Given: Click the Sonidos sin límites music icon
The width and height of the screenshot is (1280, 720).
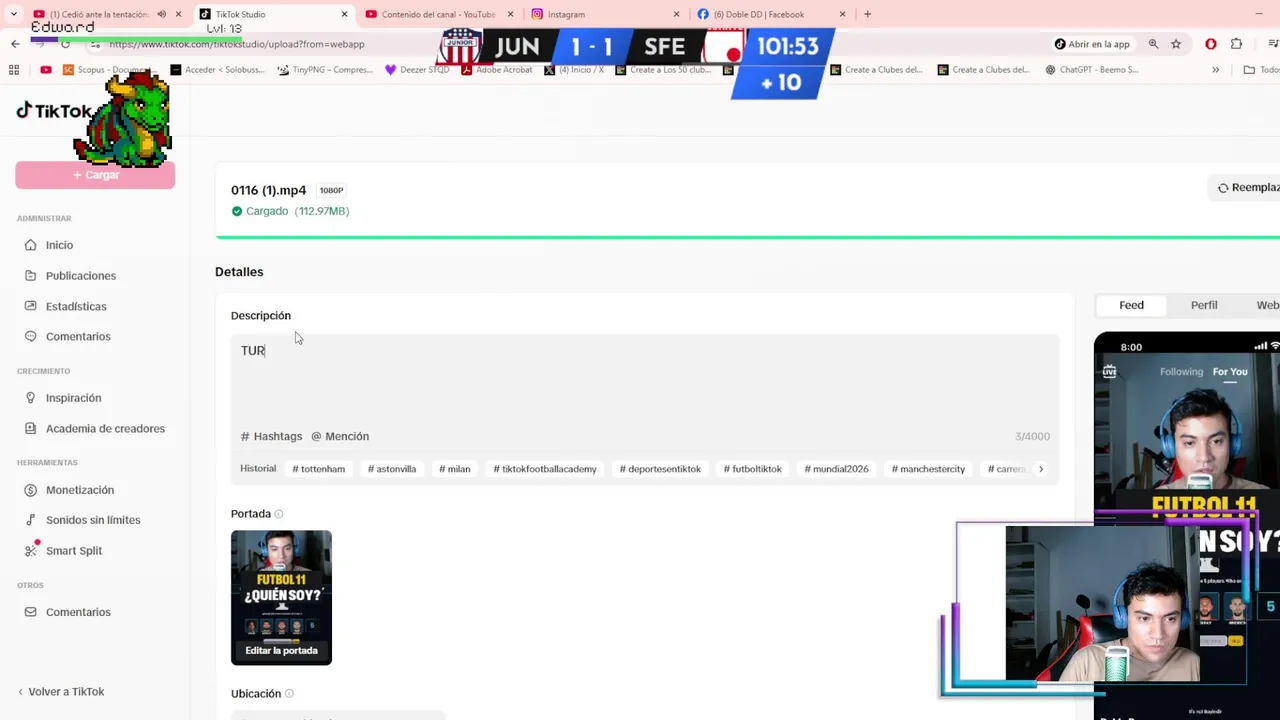Looking at the screenshot, I should tap(31, 520).
